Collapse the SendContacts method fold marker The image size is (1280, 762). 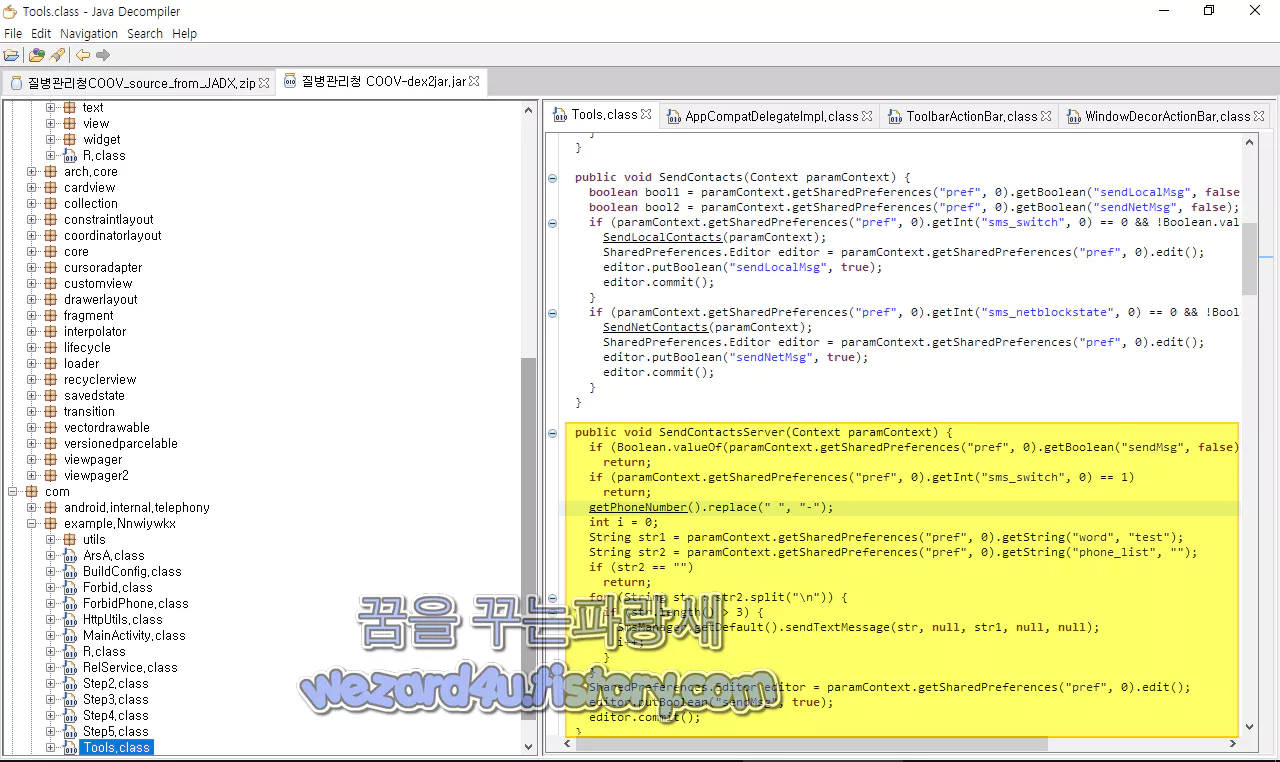(552, 178)
